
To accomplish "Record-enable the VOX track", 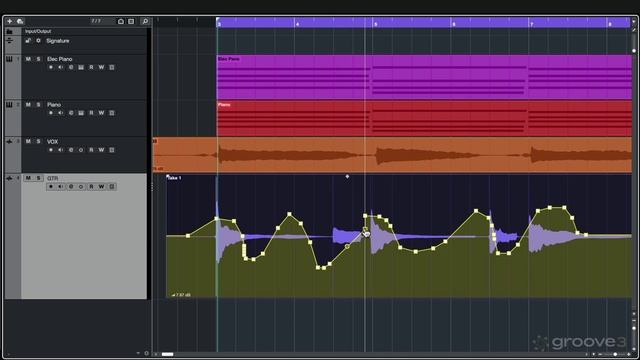I will (x=51, y=150).
